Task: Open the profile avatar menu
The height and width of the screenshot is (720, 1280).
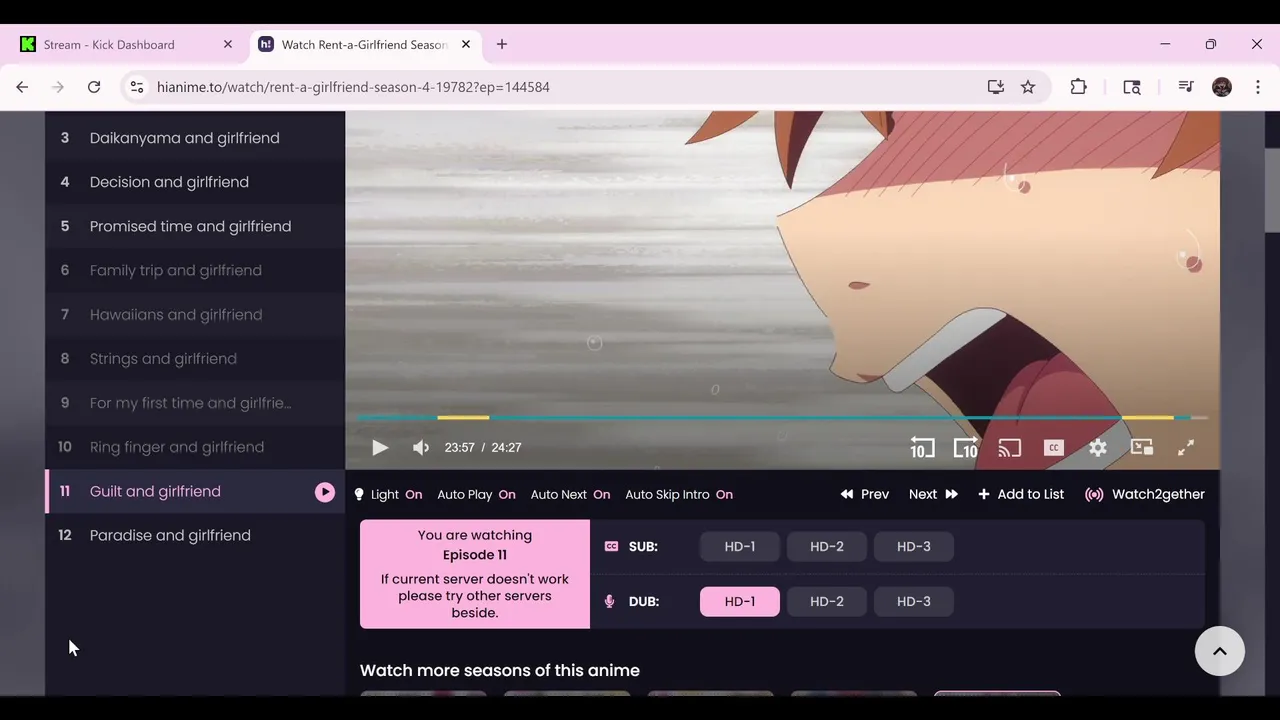Action: [x=1222, y=87]
